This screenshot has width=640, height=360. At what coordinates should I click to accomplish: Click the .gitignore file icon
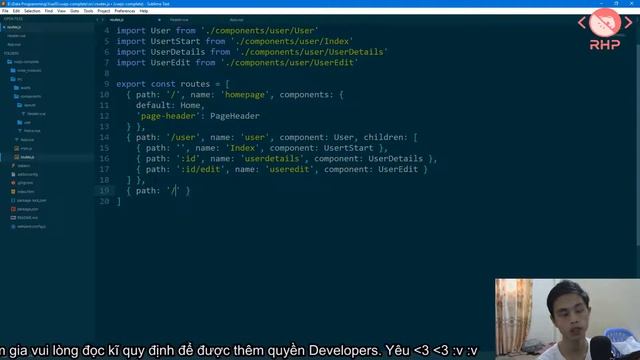coord(13,183)
